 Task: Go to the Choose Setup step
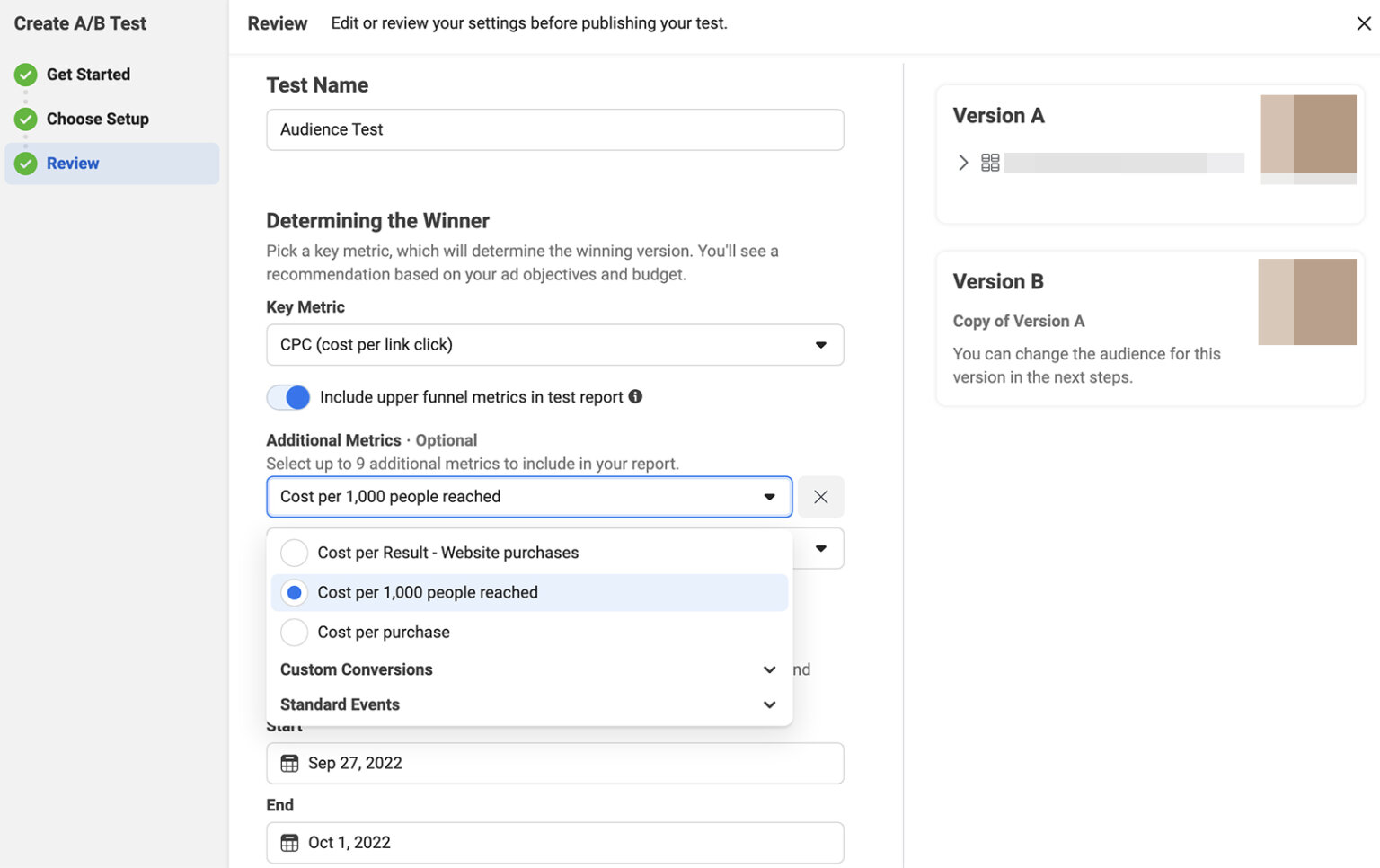(x=98, y=119)
